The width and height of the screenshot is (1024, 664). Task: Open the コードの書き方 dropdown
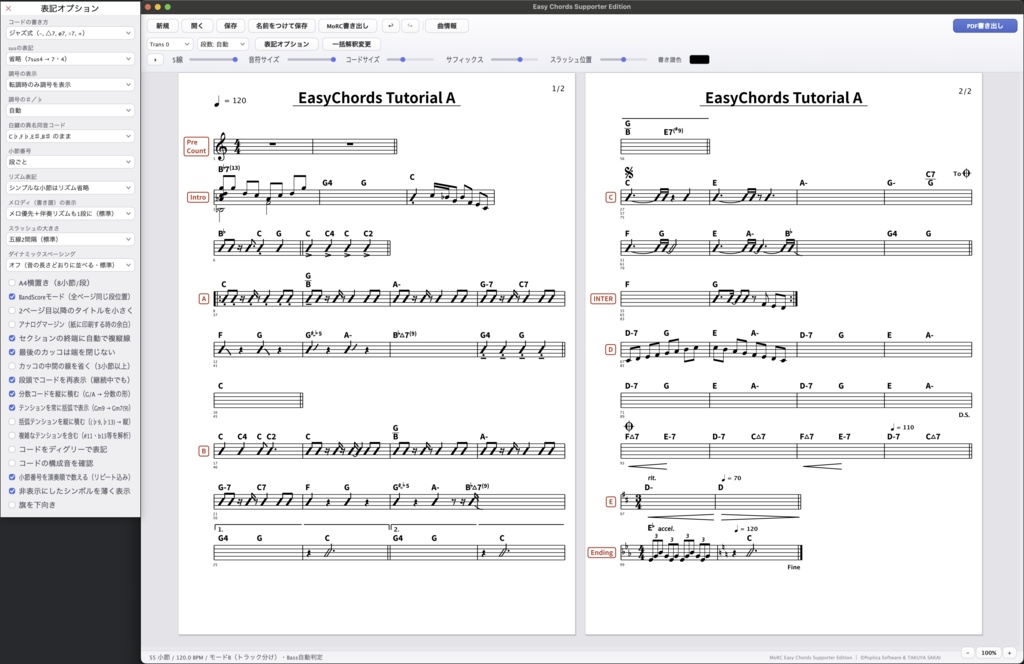point(70,33)
